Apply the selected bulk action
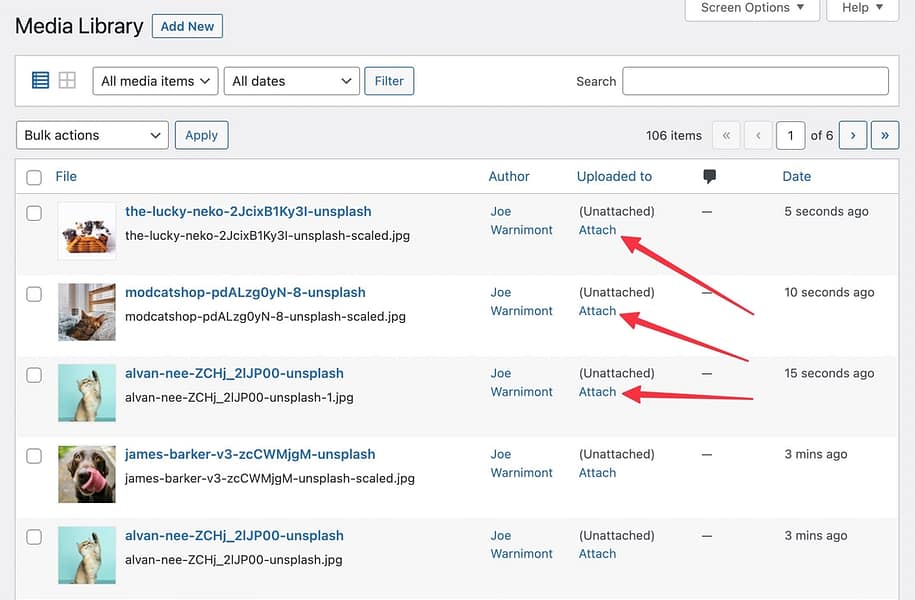This screenshot has height=600, width=915. pos(201,134)
